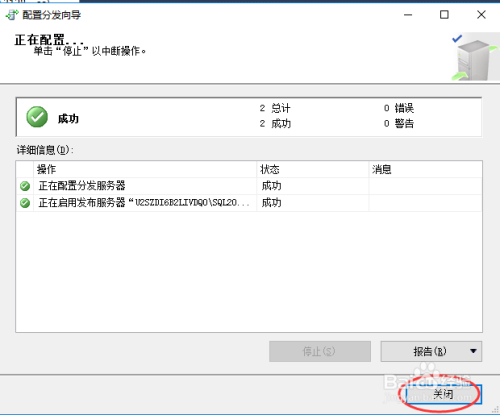Select the row 正在启用发布服务器
The width and height of the screenshot is (500, 415).
(249, 202)
